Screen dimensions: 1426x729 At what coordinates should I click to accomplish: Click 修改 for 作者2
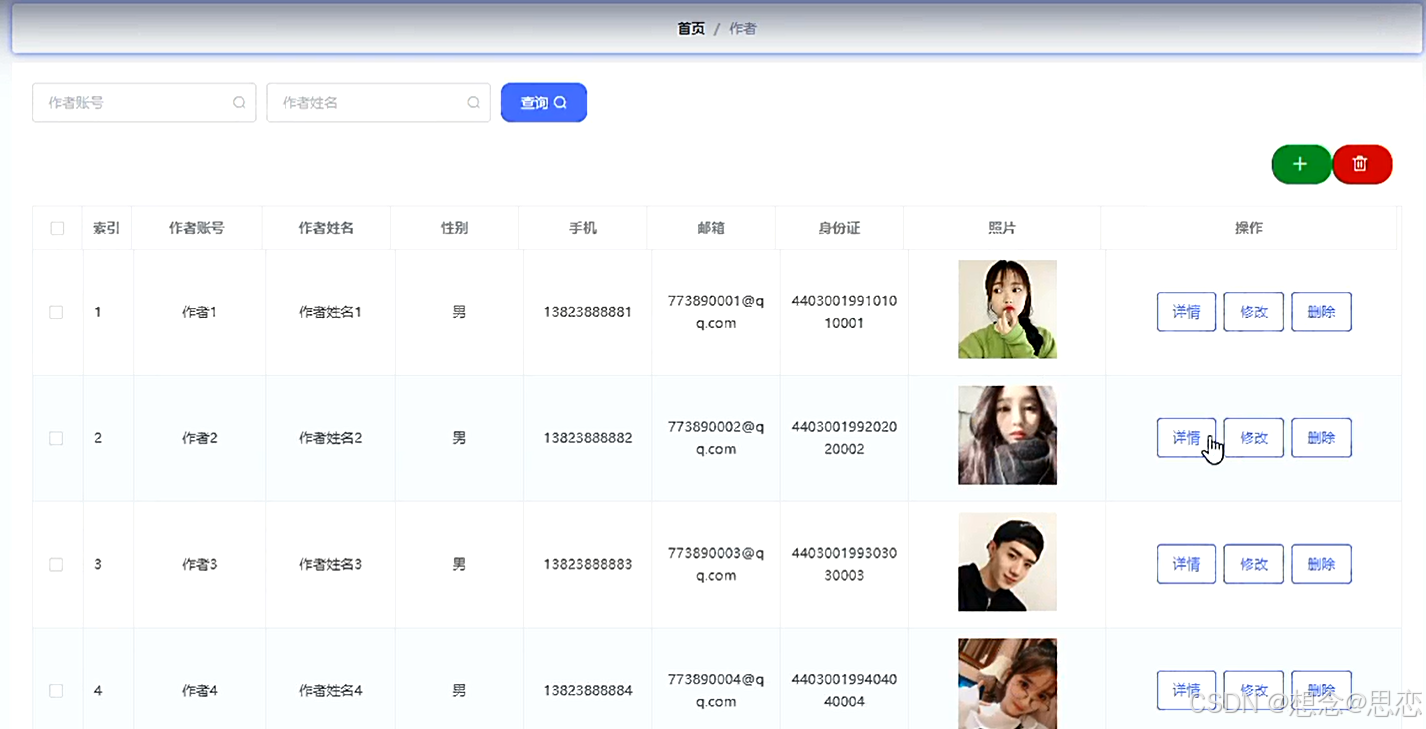(1254, 438)
